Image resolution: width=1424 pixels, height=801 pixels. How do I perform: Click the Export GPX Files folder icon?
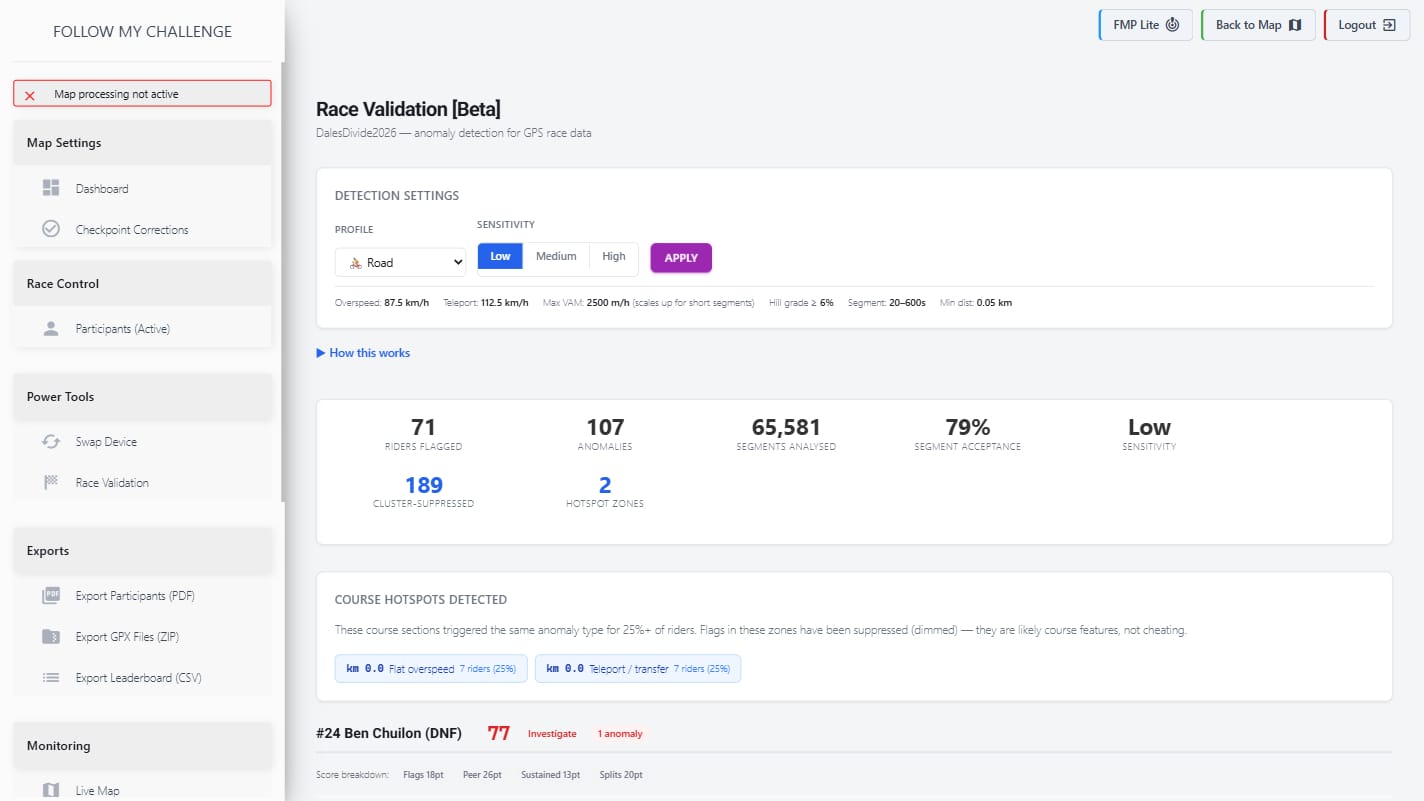(51, 636)
